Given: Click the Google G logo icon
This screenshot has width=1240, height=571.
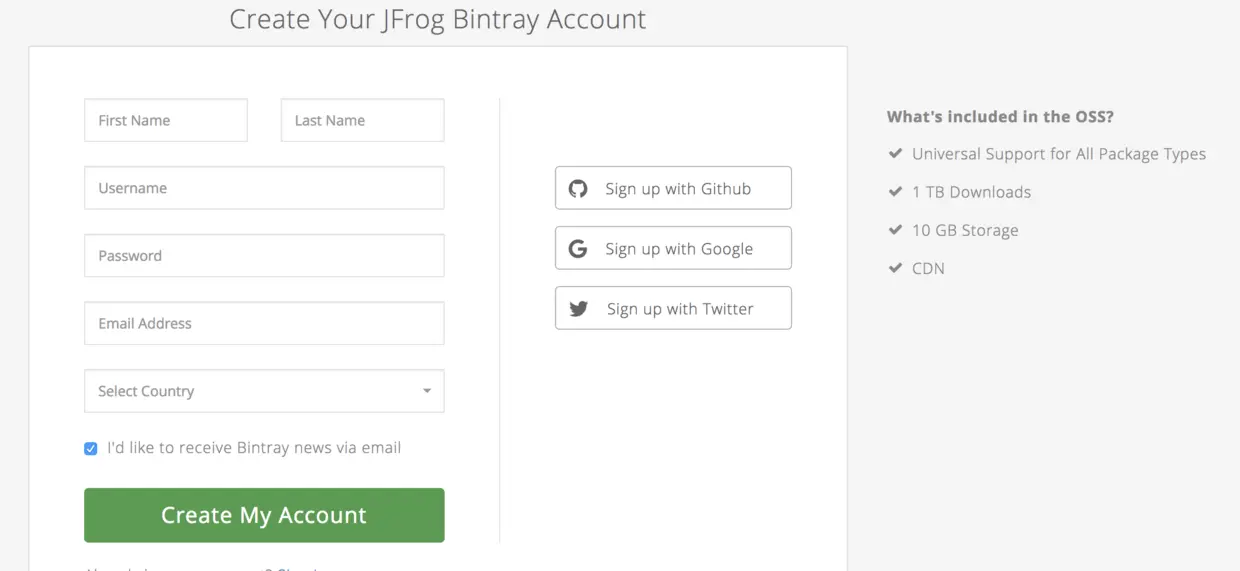Looking at the screenshot, I should pyautogui.click(x=578, y=249).
